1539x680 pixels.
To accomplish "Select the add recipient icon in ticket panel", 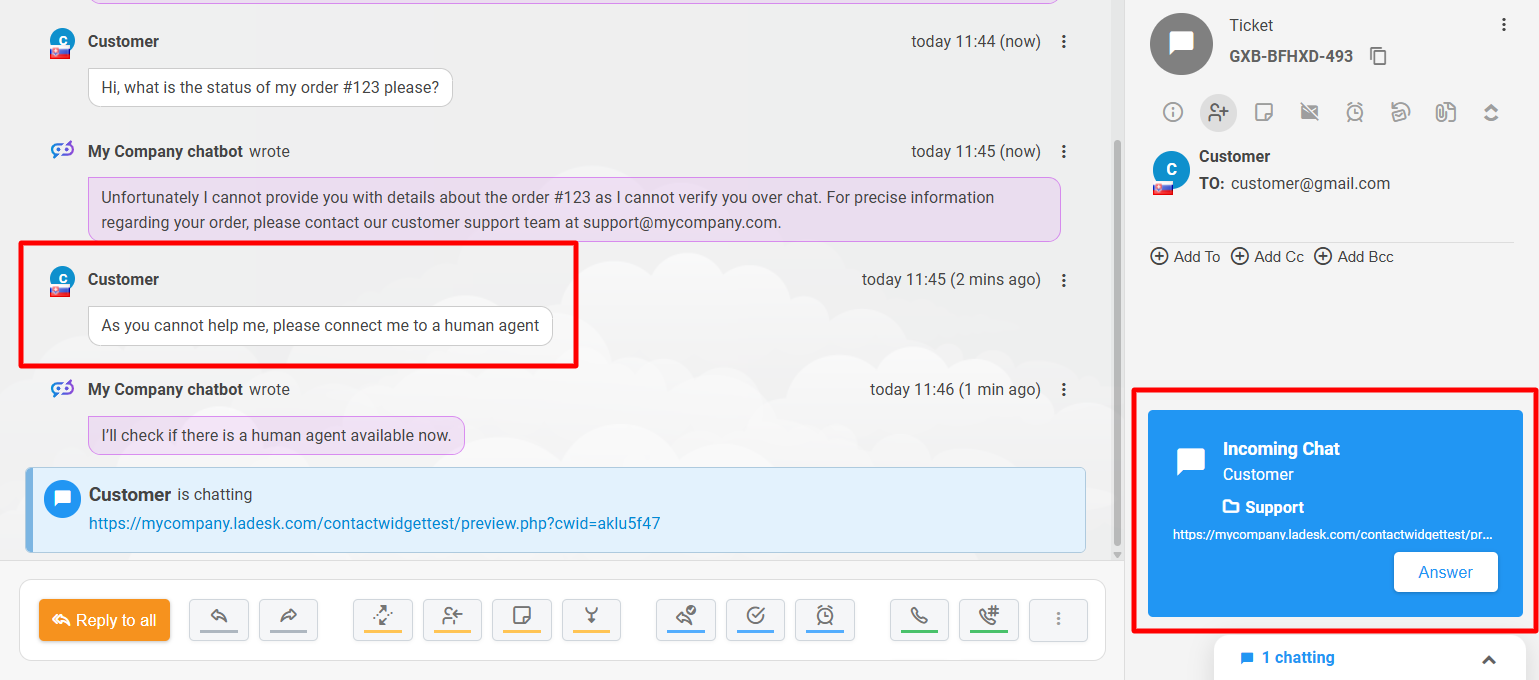I will (x=1218, y=112).
